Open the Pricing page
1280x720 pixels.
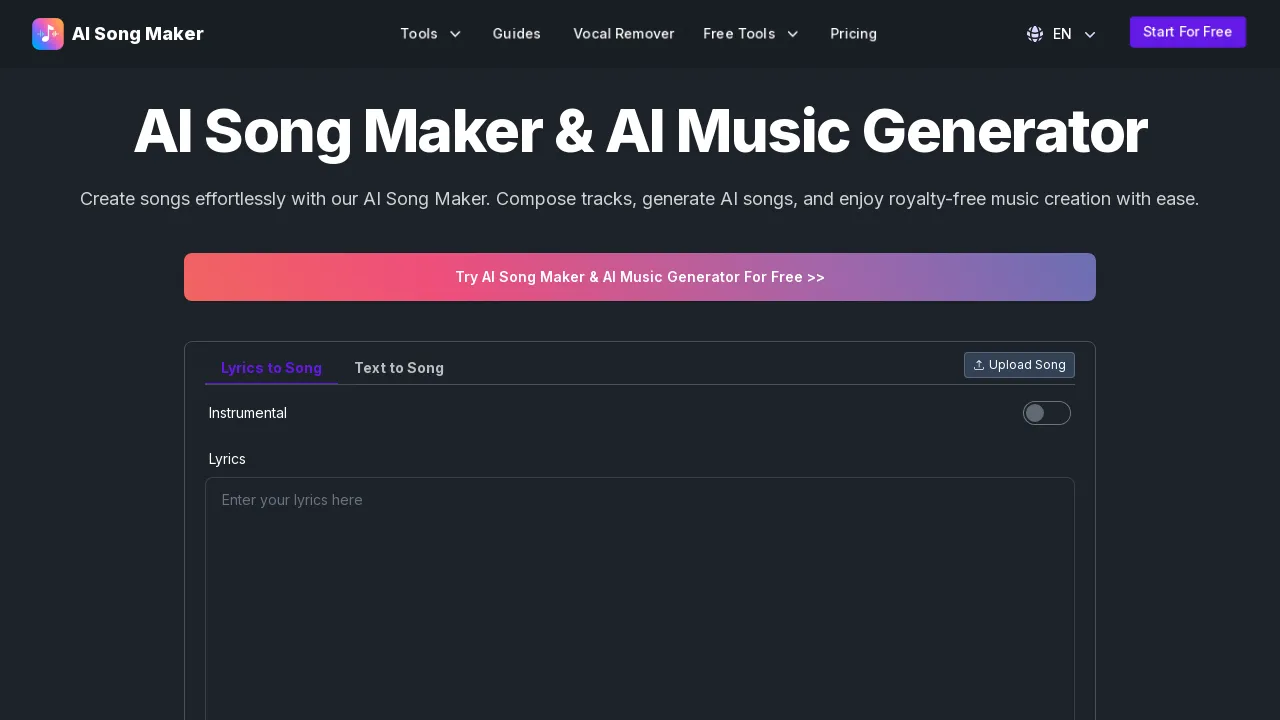click(x=853, y=34)
